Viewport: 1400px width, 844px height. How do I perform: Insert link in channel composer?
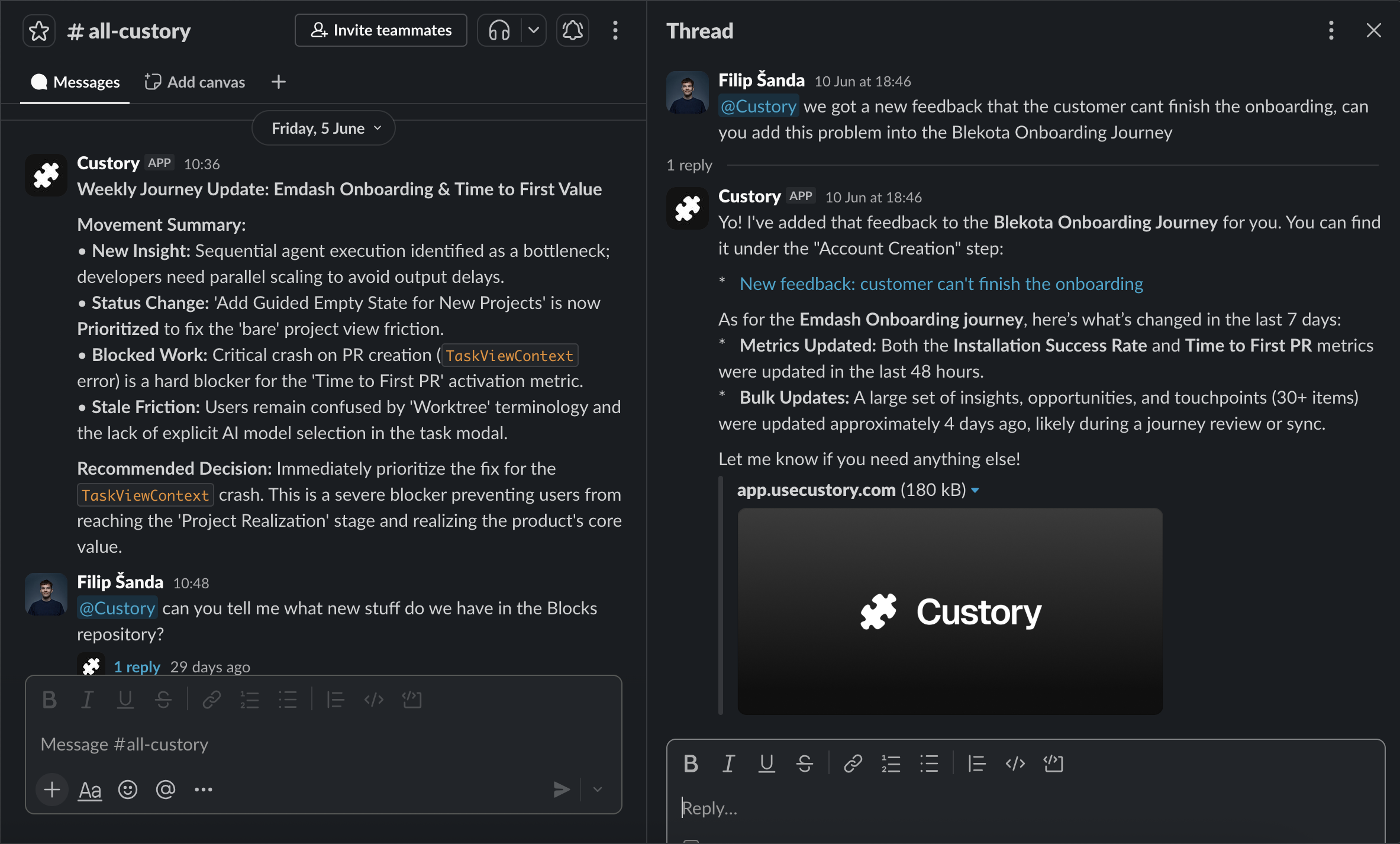212,700
